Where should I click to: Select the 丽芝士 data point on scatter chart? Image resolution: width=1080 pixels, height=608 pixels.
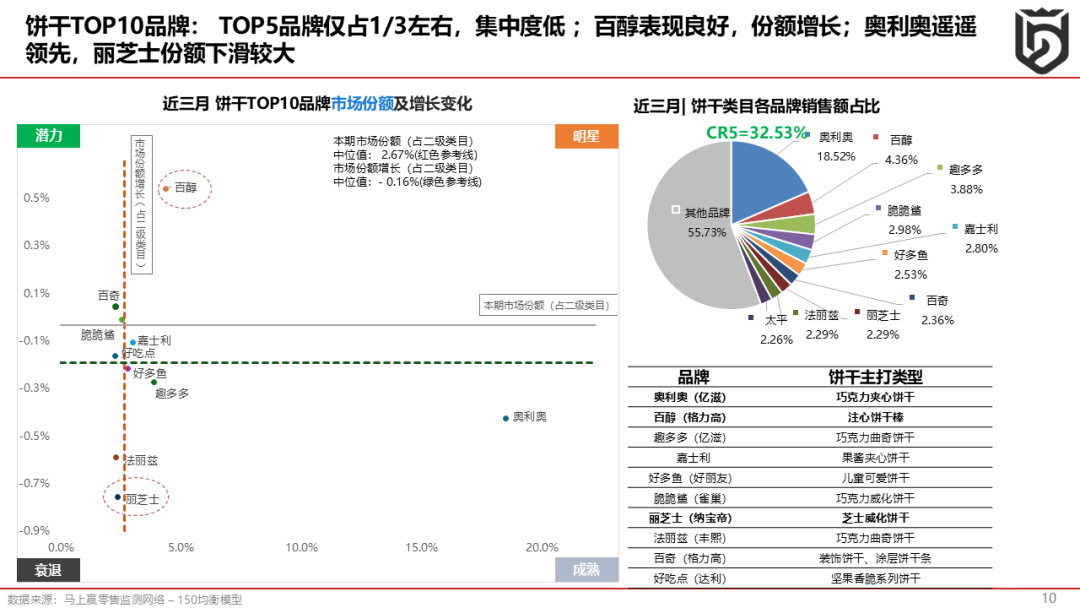[x=118, y=496]
